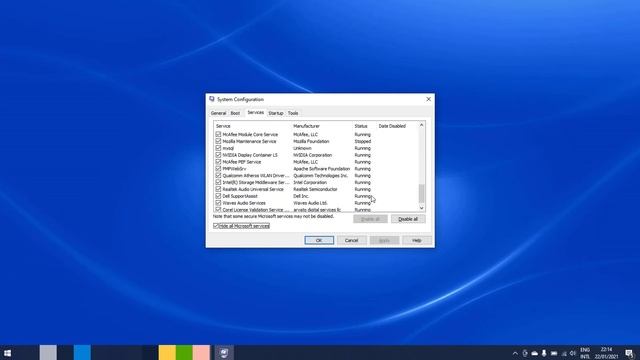Uncheck Mozilla Maintenance Service checkbox

tap(218, 141)
